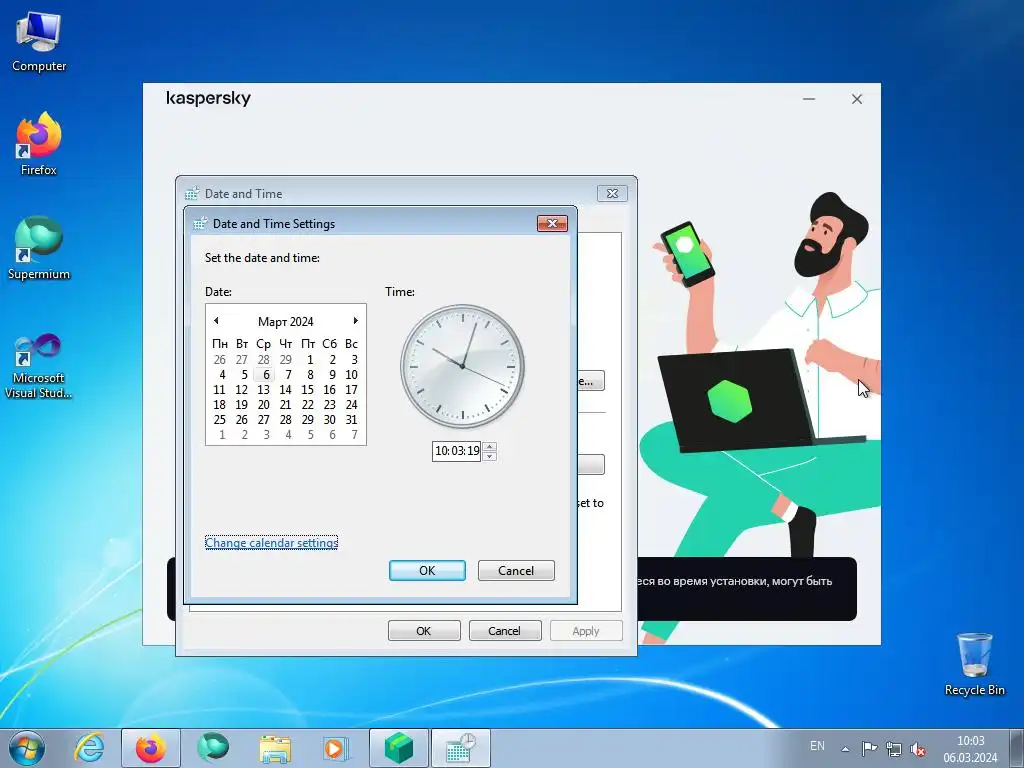This screenshot has height=768, width=1024.
Task: Confirm Date and Time Settings with OK
Action: (x=427, y=570)
